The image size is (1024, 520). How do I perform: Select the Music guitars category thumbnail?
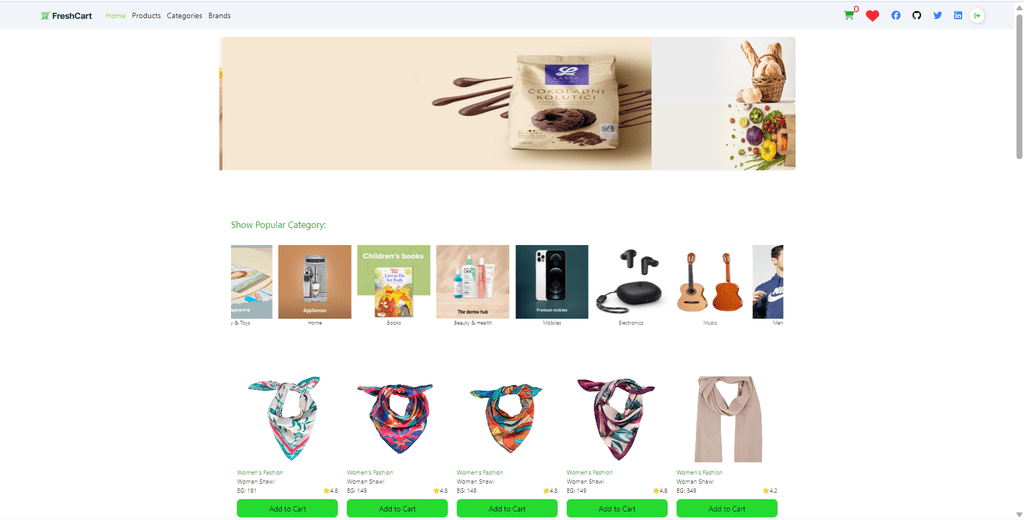(x=710, y=282)
